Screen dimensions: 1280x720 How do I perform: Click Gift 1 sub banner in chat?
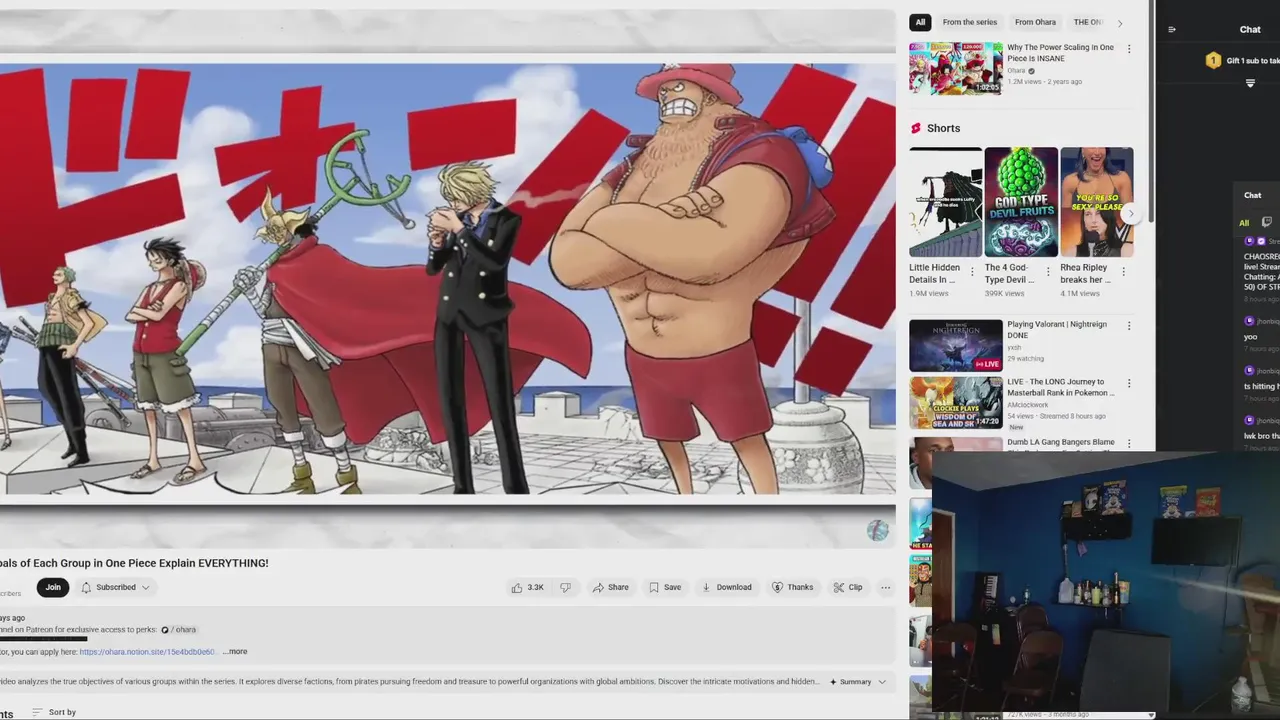click(x=1242, y=61)
